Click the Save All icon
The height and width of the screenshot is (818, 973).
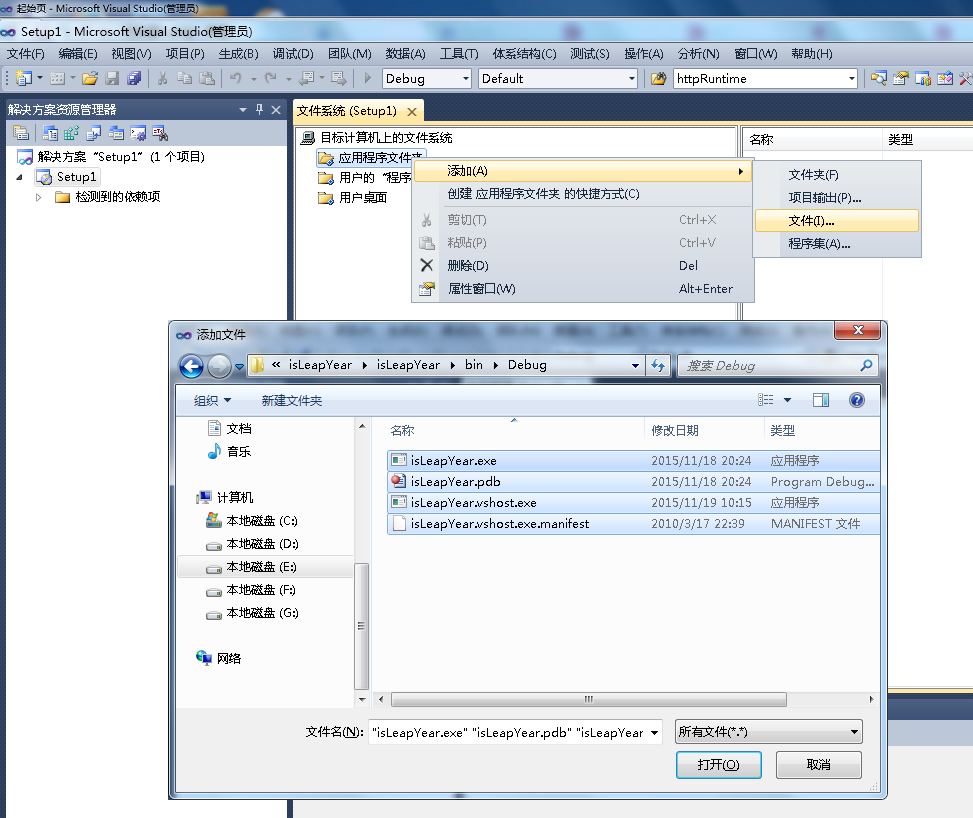click(134, 78)
